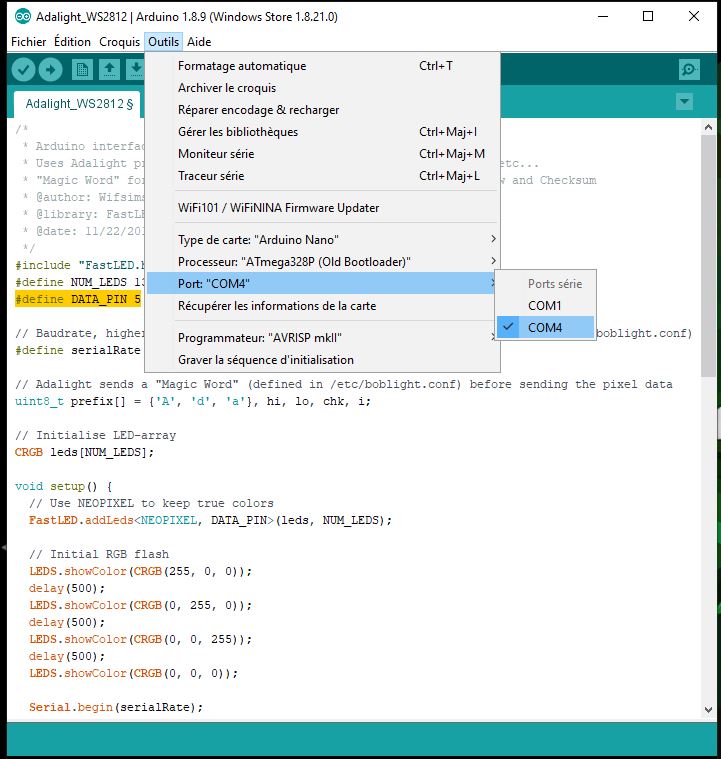Click the editor scrollbar down arrow
The height and width of the screenshot is (759, 721).
tap(708, 710)
